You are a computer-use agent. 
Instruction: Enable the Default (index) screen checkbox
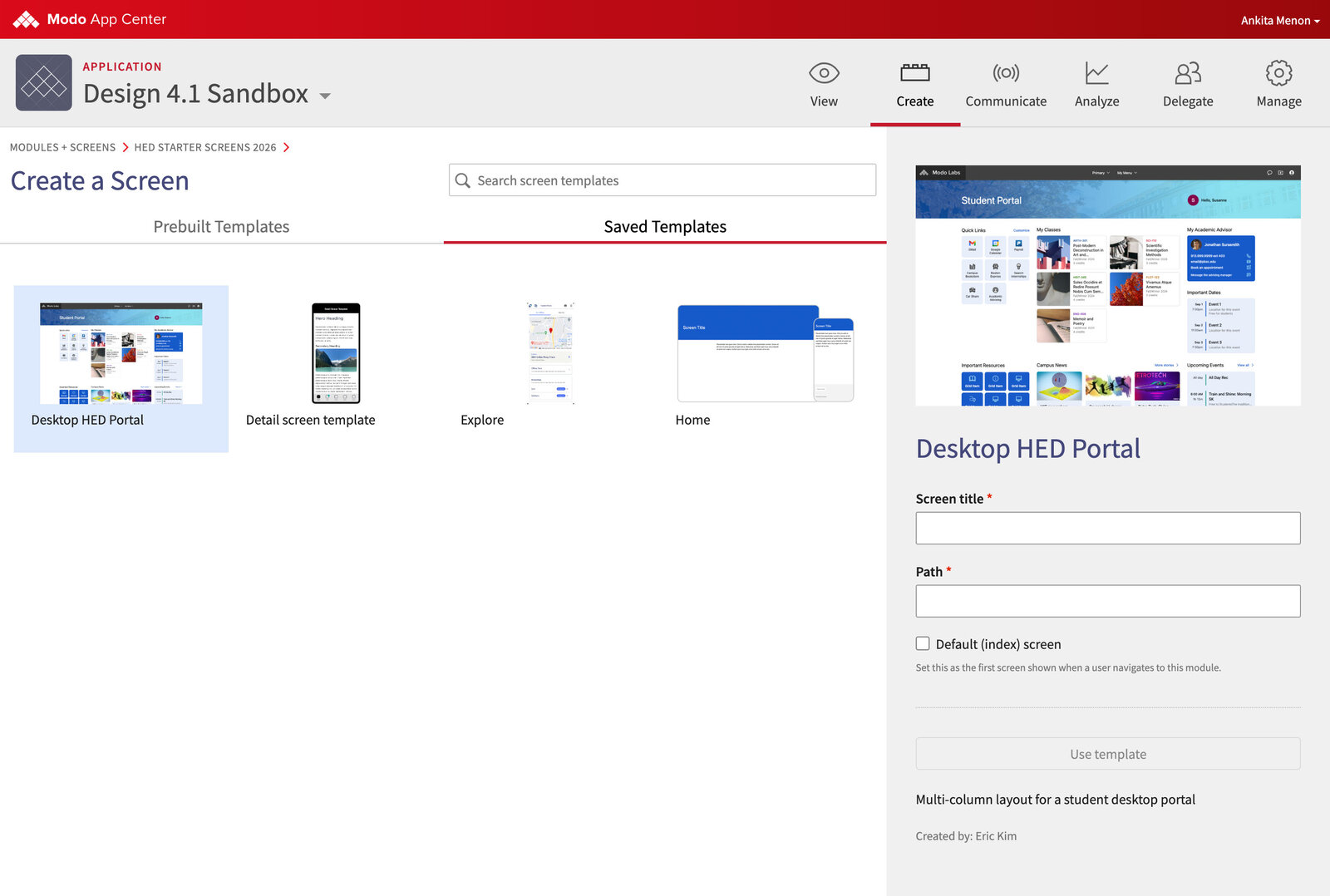[x=923, y=643]
